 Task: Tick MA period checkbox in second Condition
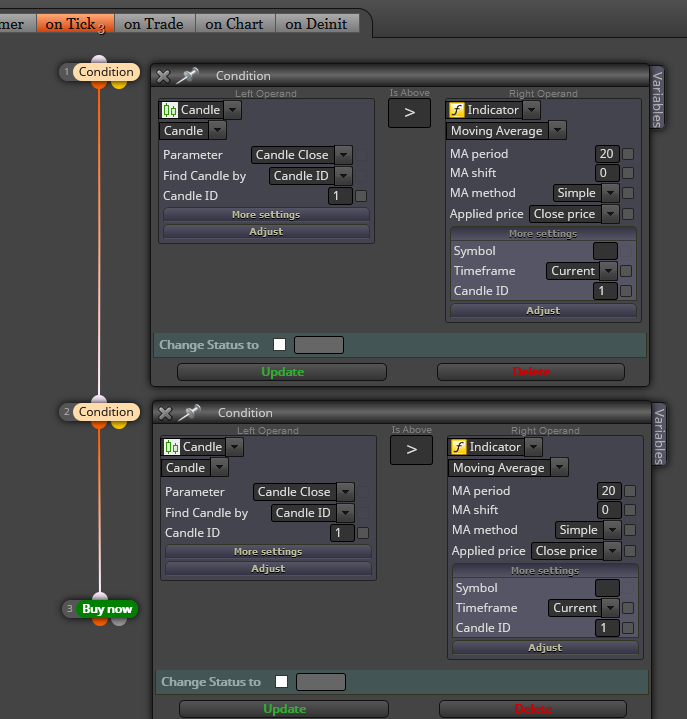coord(630,491)
